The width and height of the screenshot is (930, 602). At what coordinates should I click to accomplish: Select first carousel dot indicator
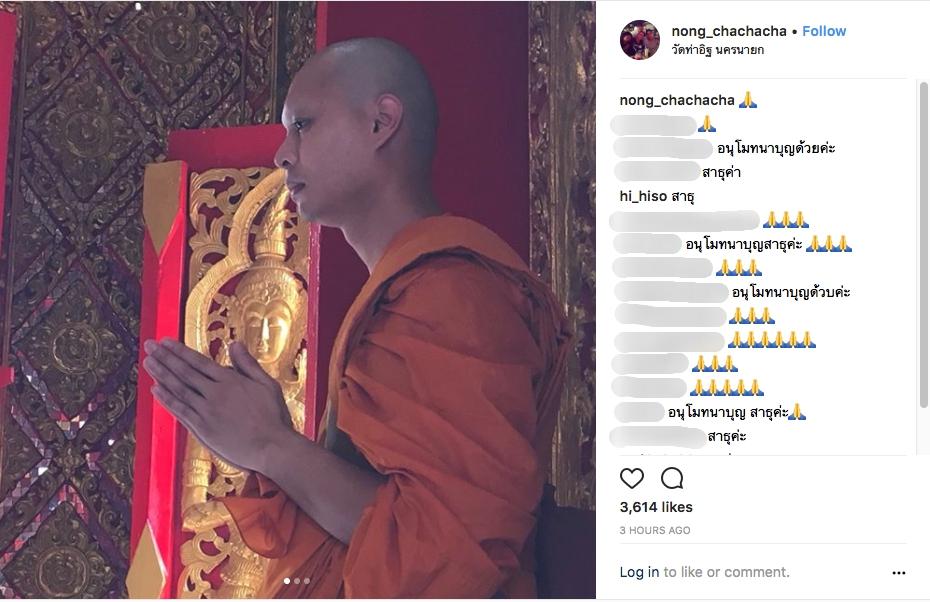287,581
